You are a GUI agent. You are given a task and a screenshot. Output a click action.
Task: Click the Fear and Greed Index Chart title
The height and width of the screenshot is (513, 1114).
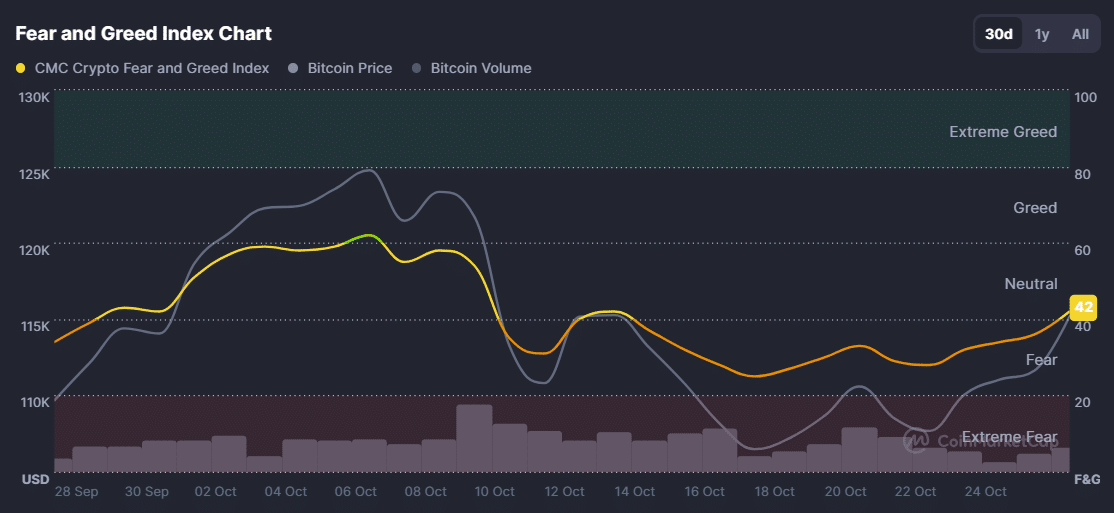click(x=143, y=33)
